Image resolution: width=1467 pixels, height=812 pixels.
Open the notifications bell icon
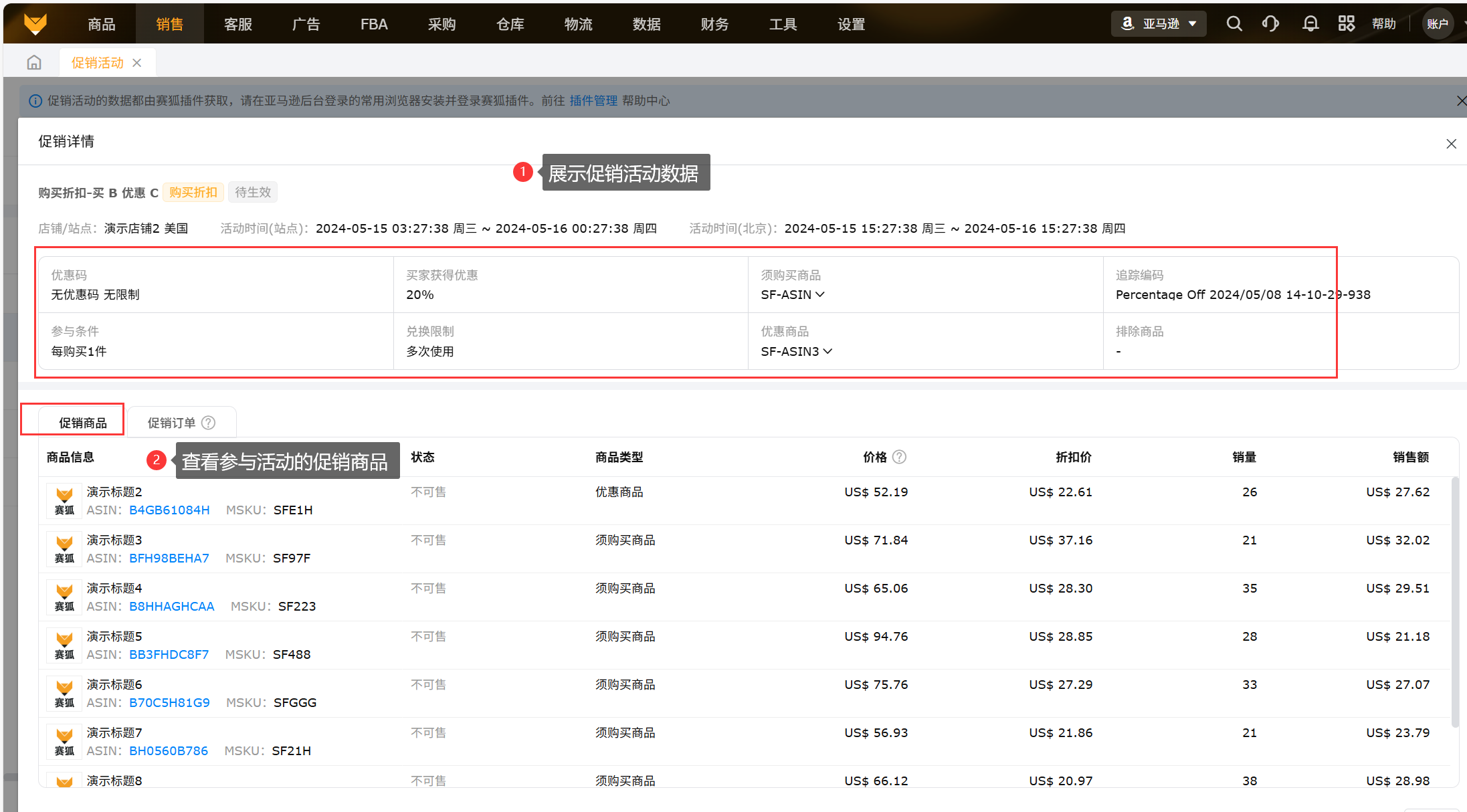[x=1310, y=24]
